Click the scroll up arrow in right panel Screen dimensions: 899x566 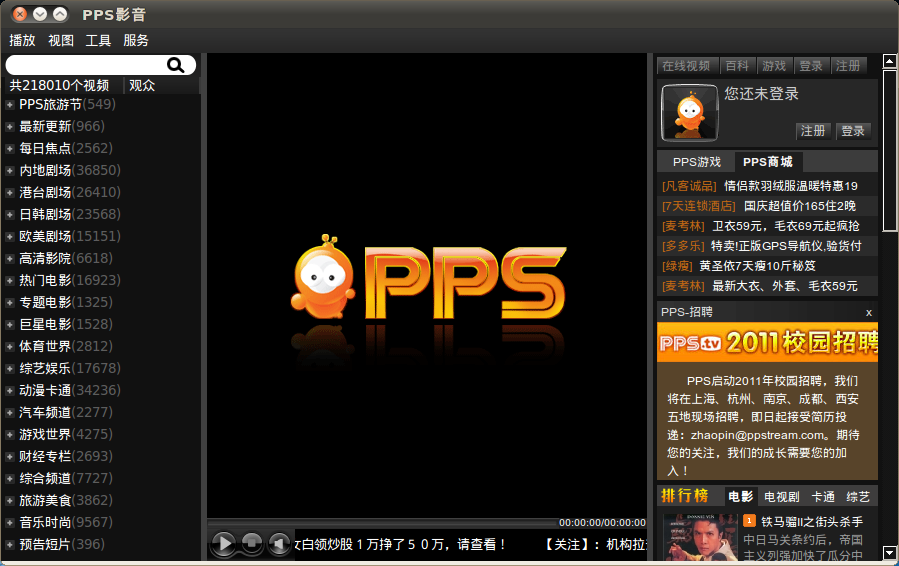[889, 61]
